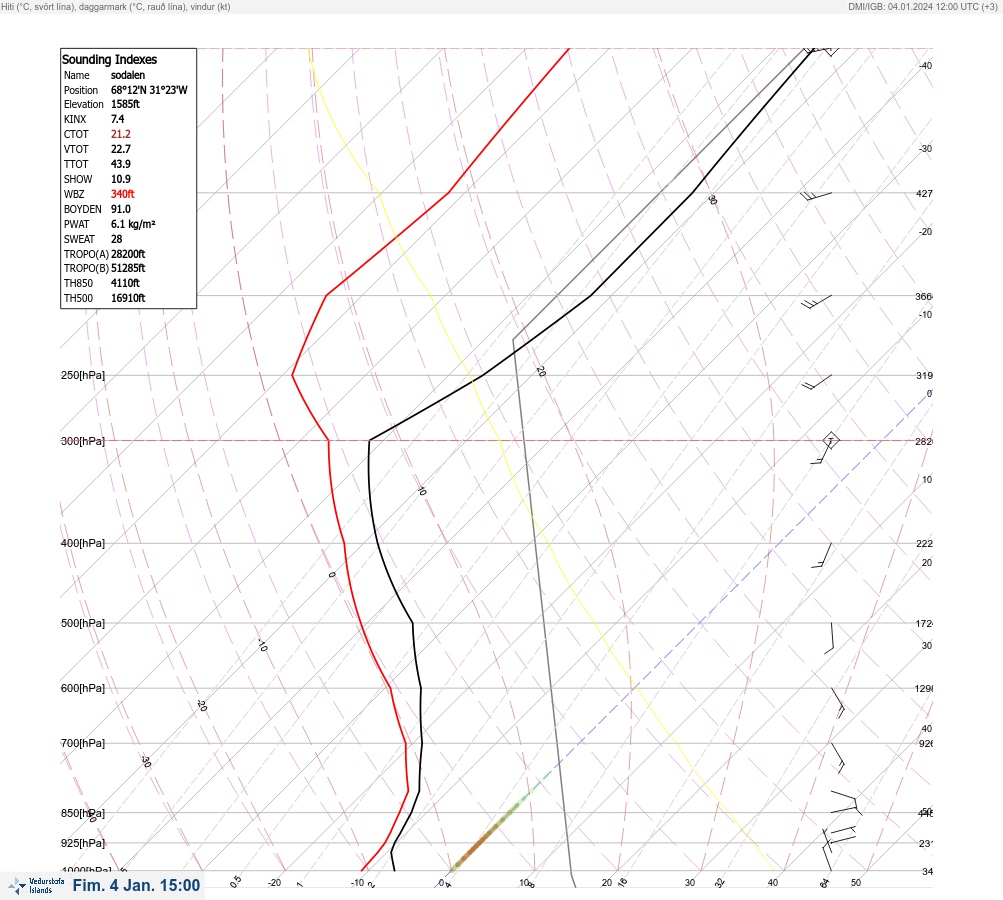Click the red CTOT value 21.2
This screenshot has width=1003, height=900.
click(x=121, y=134)
